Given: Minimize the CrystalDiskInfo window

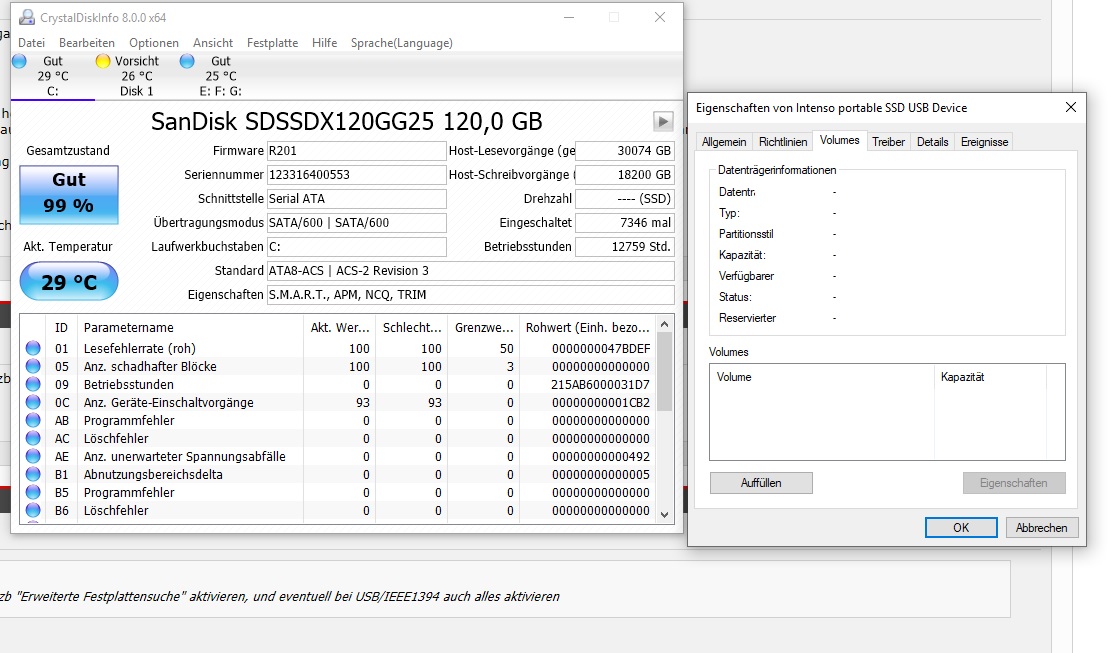Looking at the screenshot, I should [569, 17].
